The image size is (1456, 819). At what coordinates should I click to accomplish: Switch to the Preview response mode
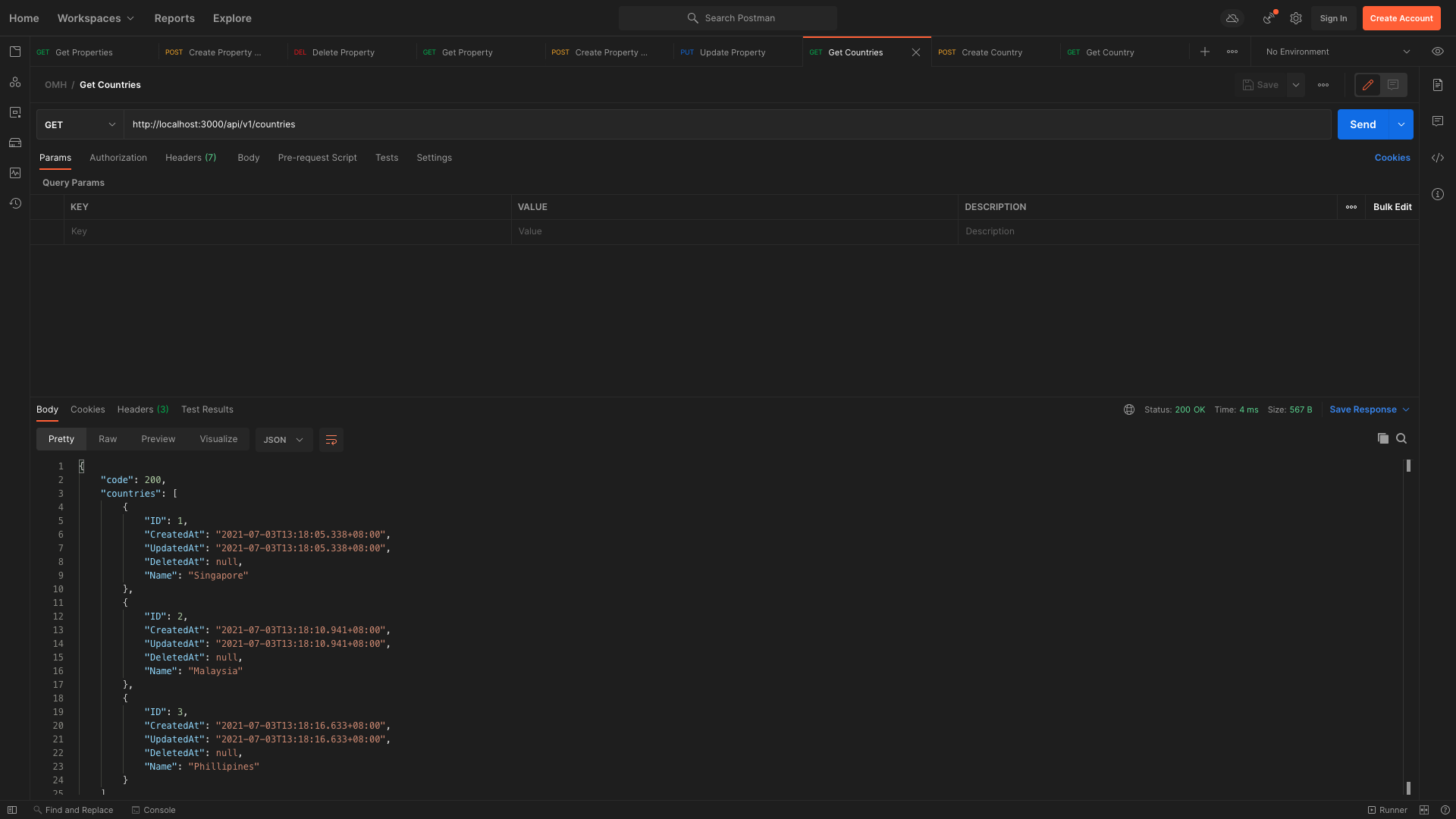coord(158,438)
